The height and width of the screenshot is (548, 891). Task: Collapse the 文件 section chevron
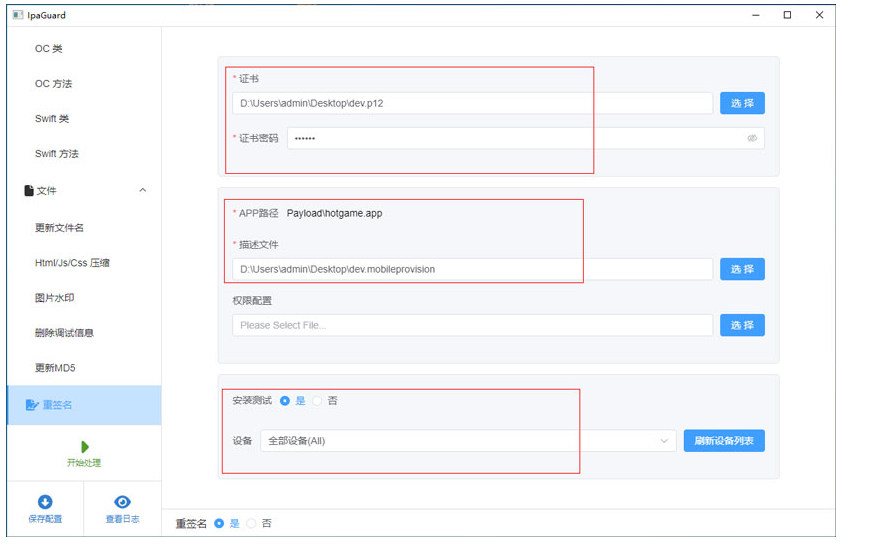point(143,190)
